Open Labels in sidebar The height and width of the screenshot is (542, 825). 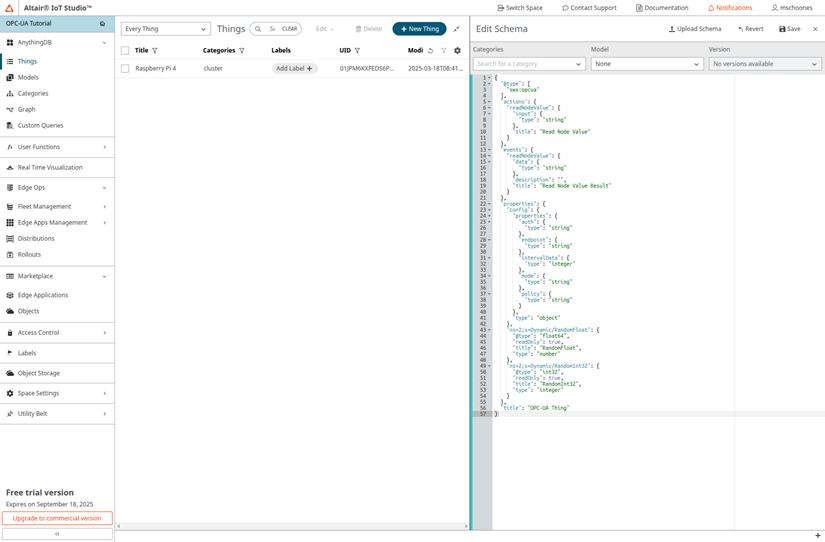[x=26, y=353]
